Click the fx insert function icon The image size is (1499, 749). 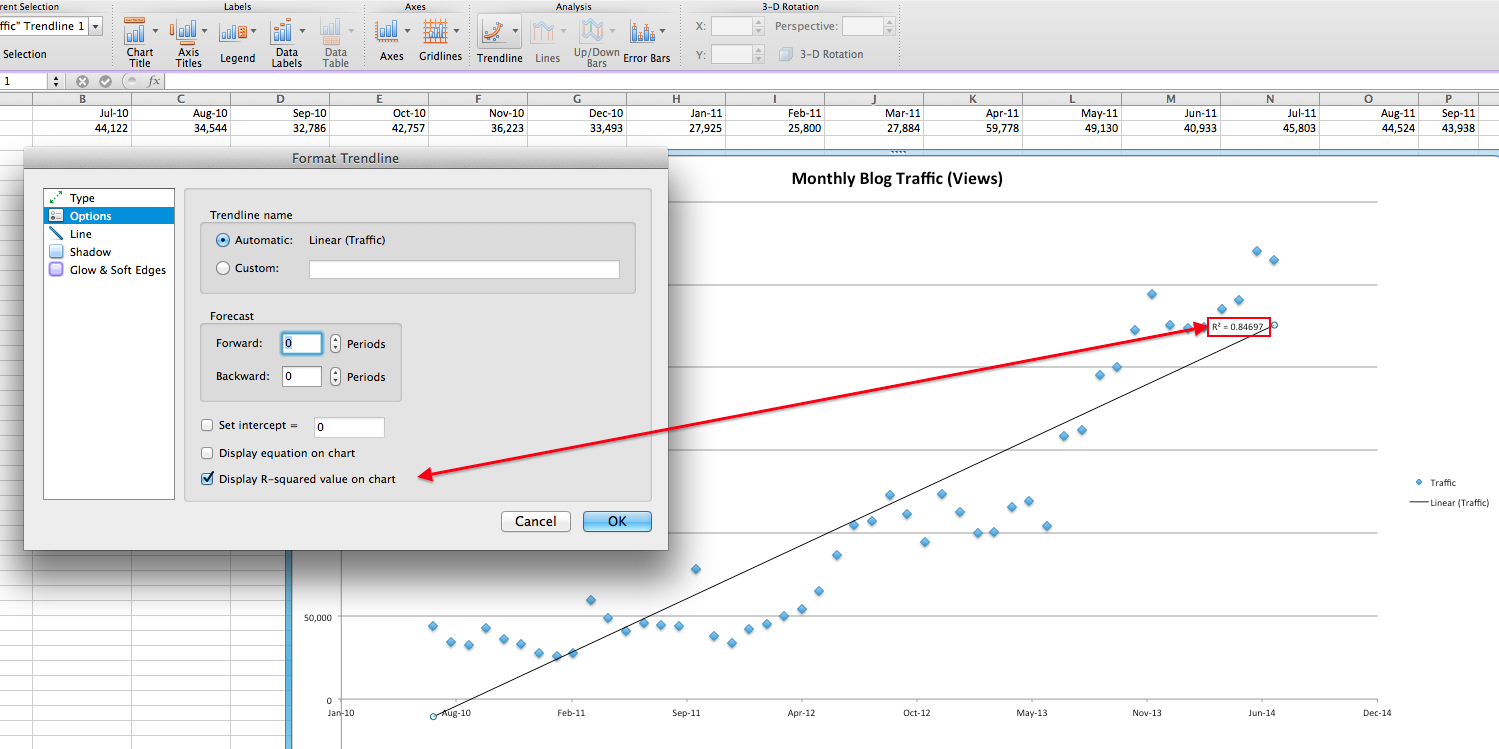point(154,81)
